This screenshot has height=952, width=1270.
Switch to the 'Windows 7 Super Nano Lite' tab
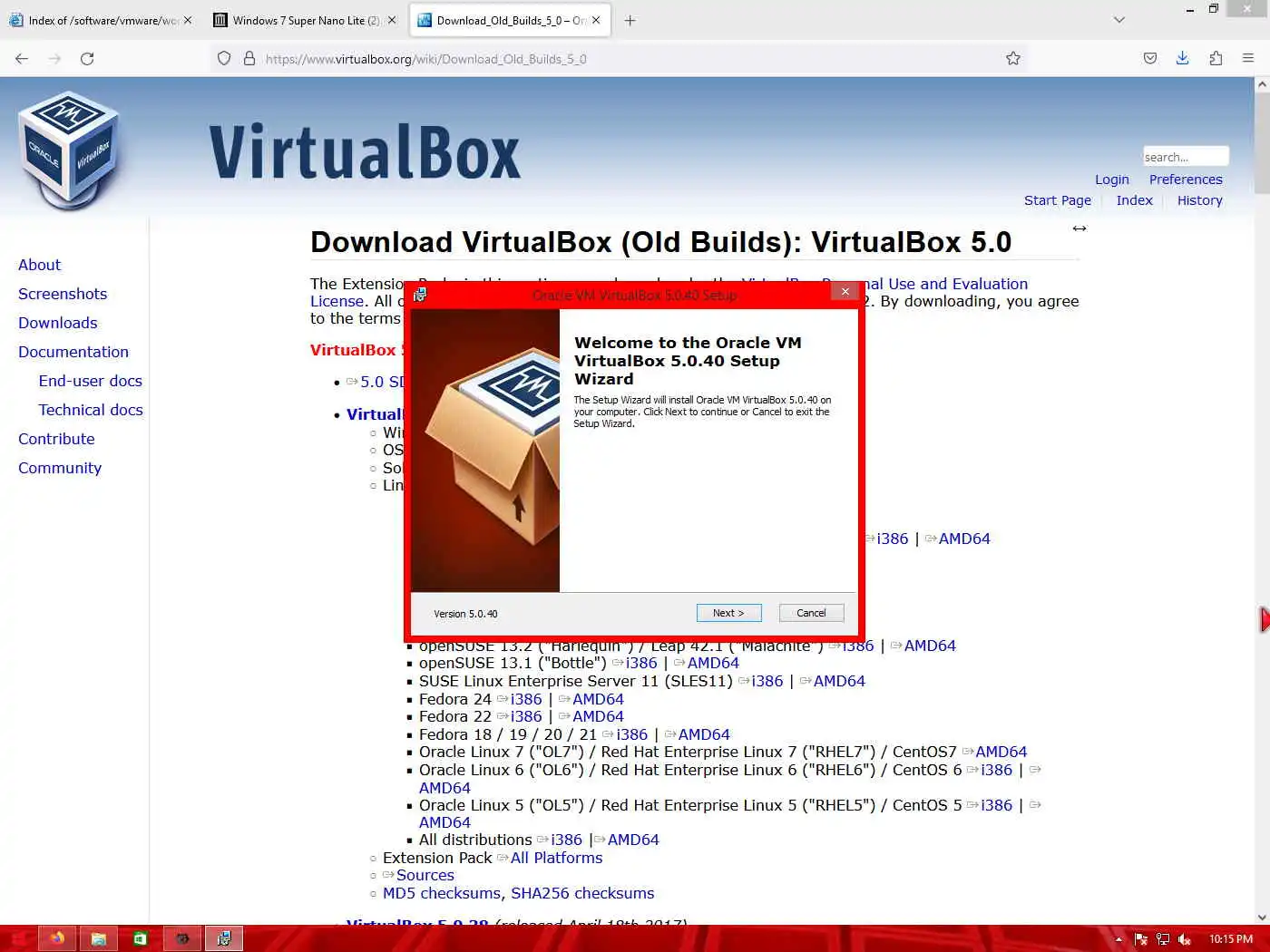pos(306,20)
